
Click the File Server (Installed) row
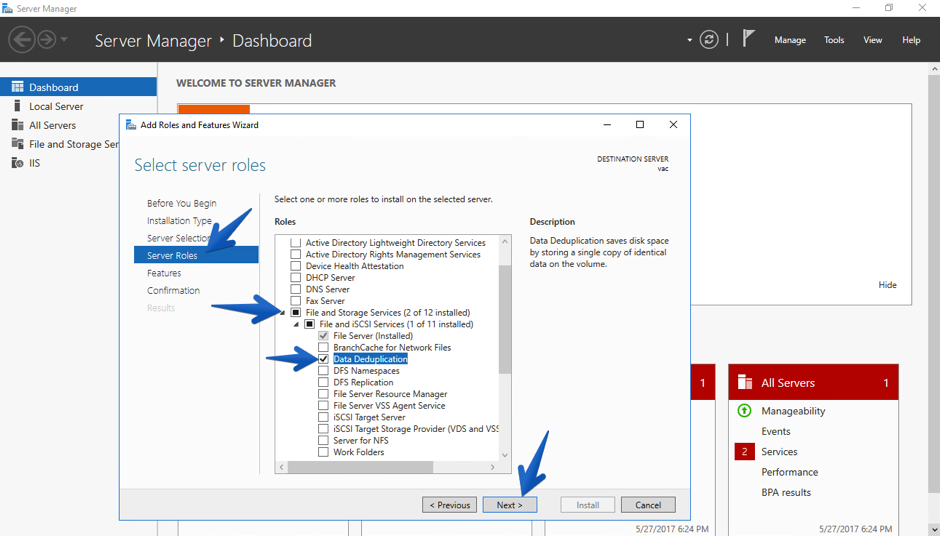373,336
